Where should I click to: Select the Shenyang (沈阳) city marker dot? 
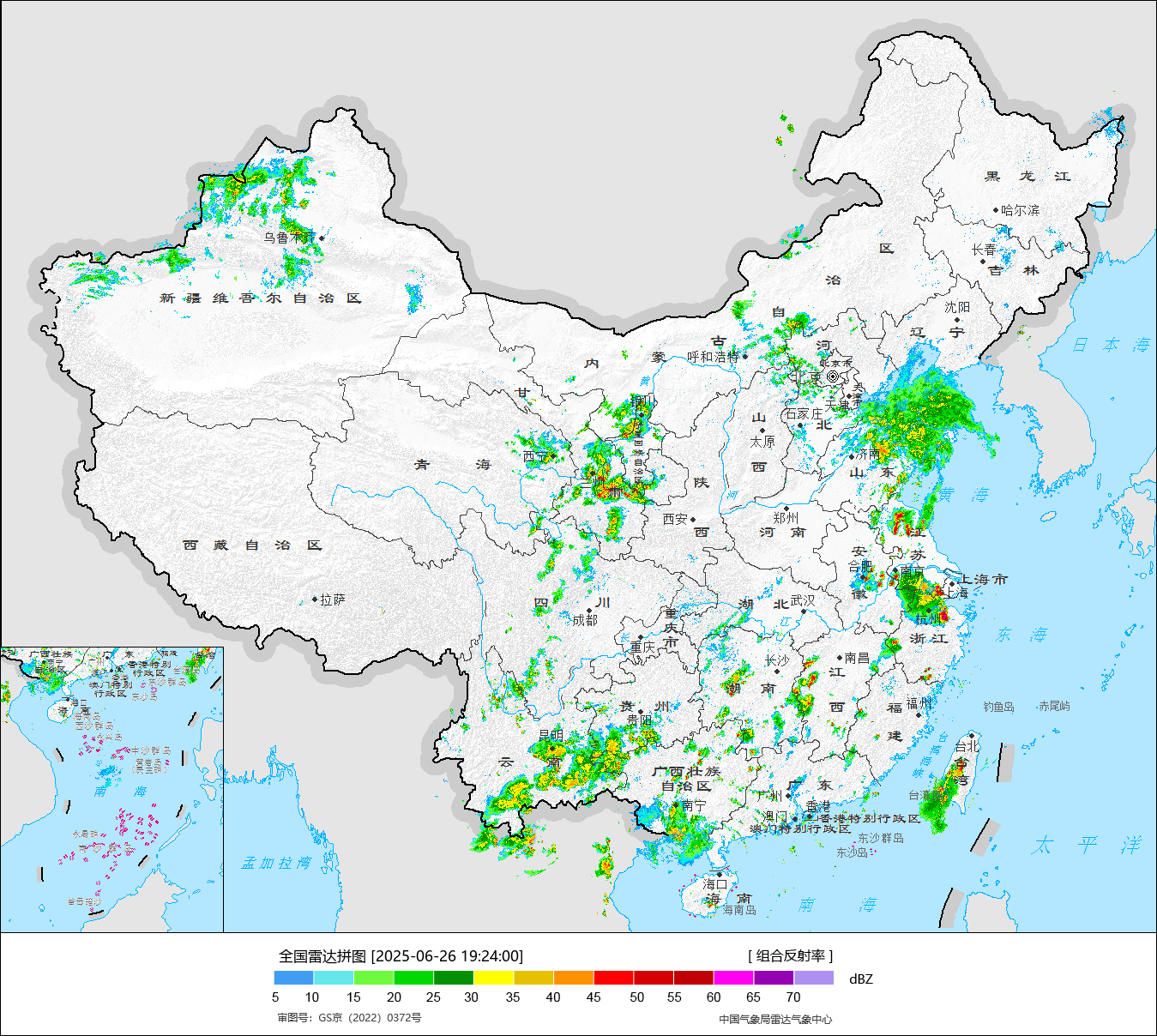(x=957, y=319)
